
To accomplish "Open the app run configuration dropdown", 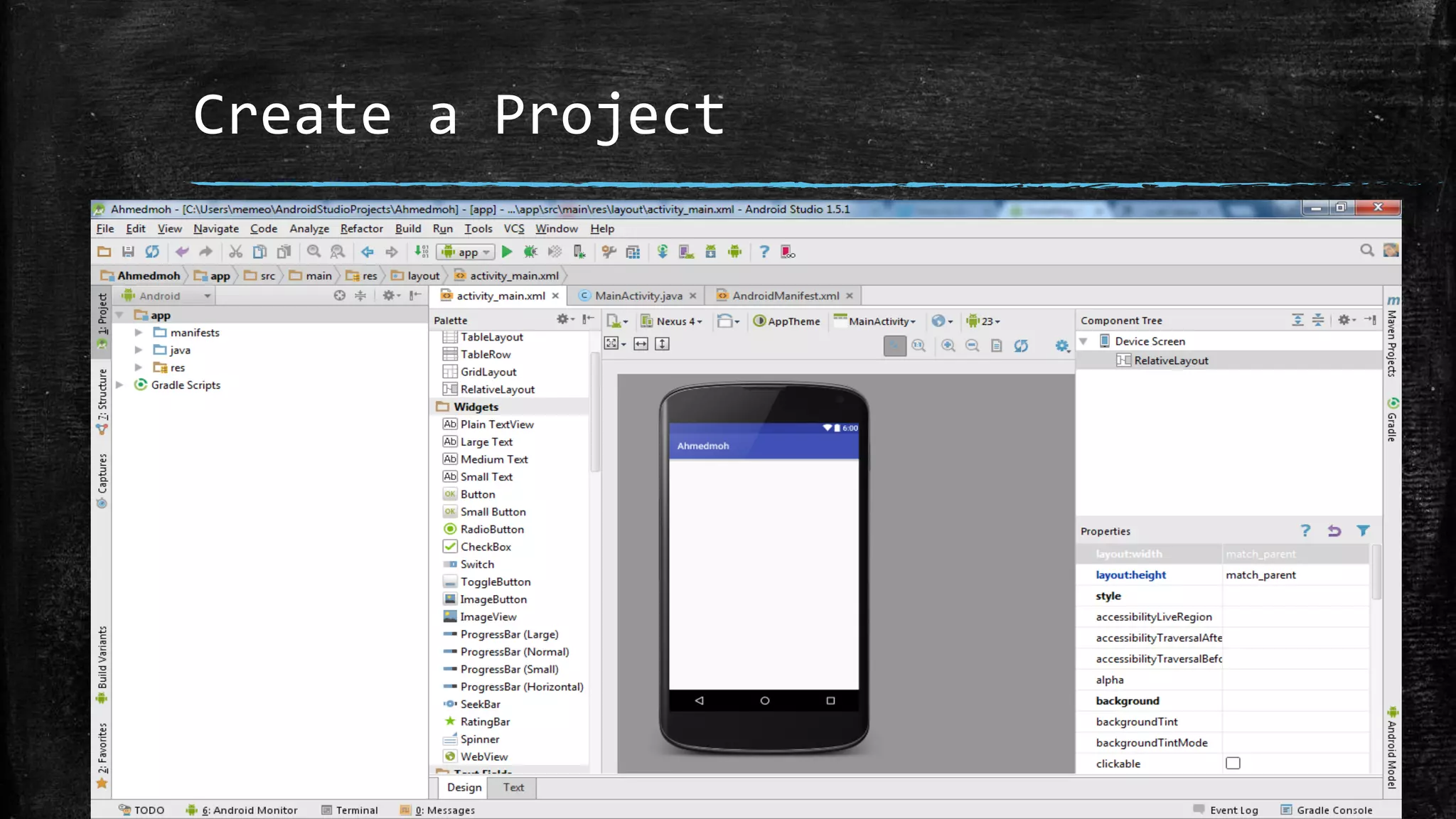I will 466,252.
